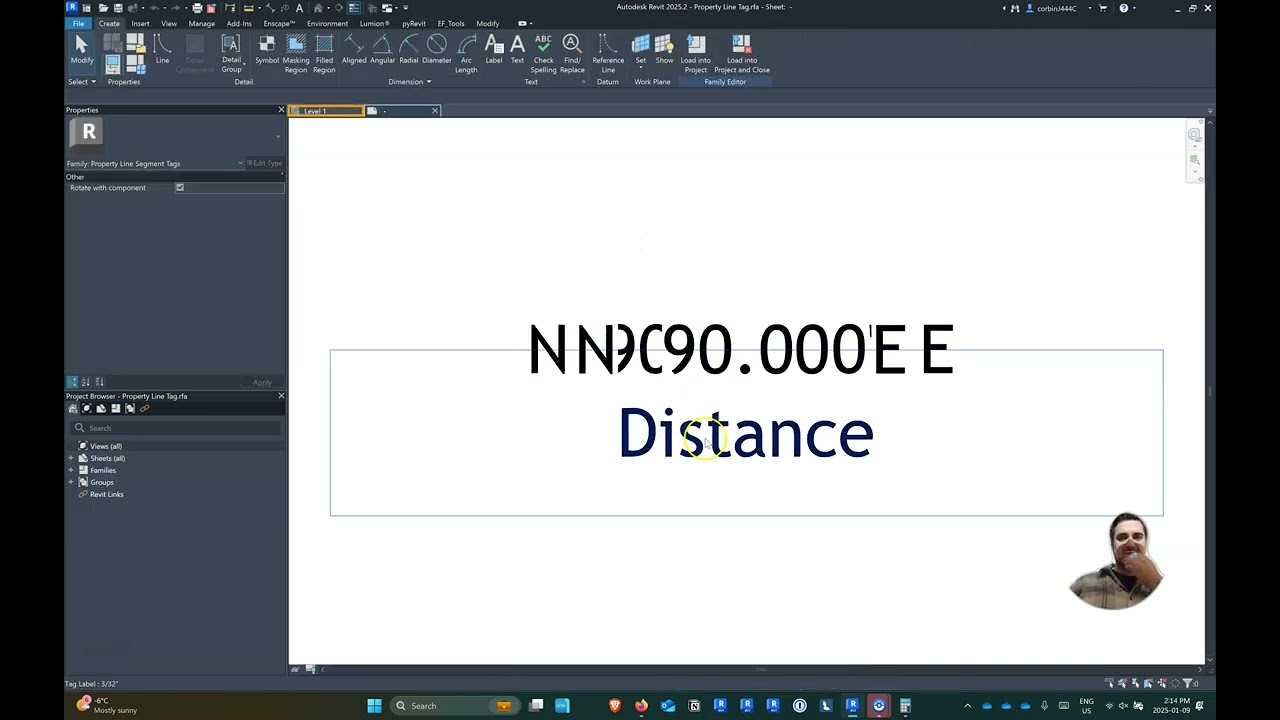
Task: Click the Print icon in quick access toolbar
Action: (197, 8)
